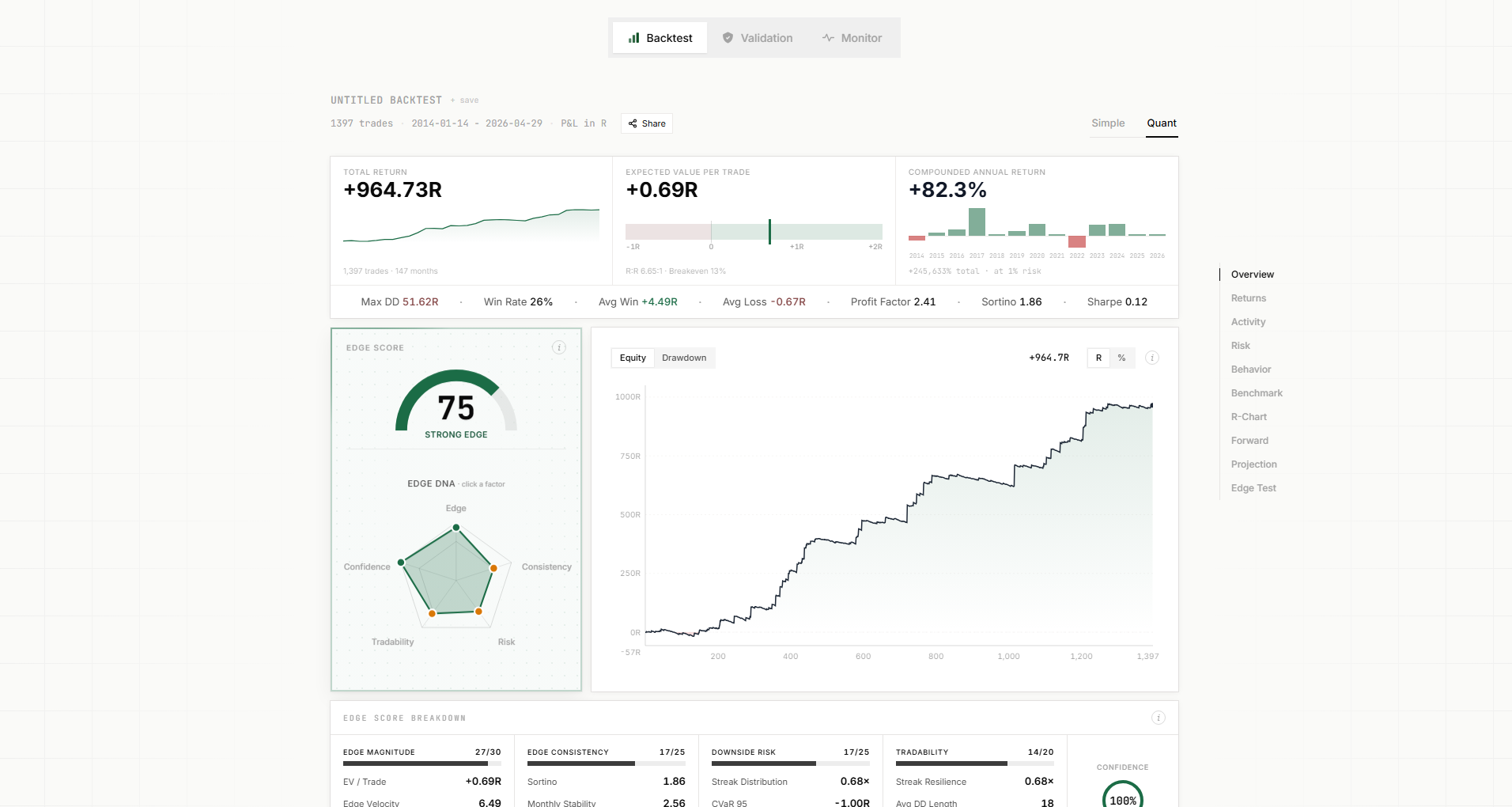This screenshot has height=807, width=1512.
Task: Open Edge Score Breakdown info icon
Action: point(1159,718)
